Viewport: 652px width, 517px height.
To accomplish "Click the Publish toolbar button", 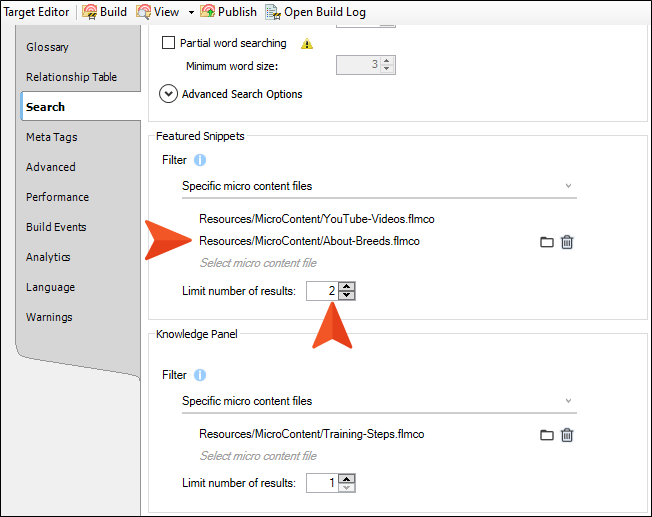I will pyautogui.click(x=228, y=12).
